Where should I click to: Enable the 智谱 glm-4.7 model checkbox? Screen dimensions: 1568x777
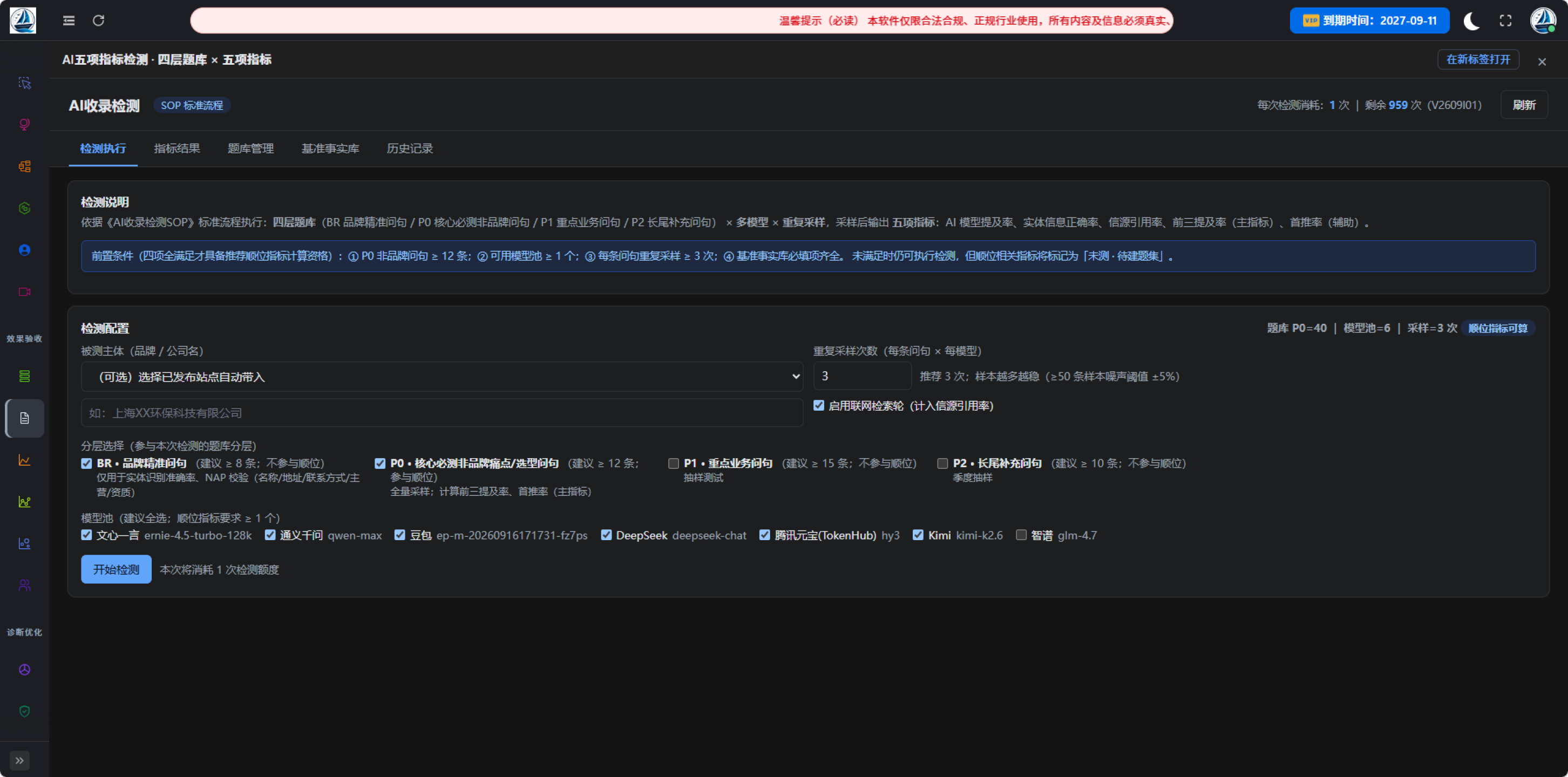pos(1021,535)
